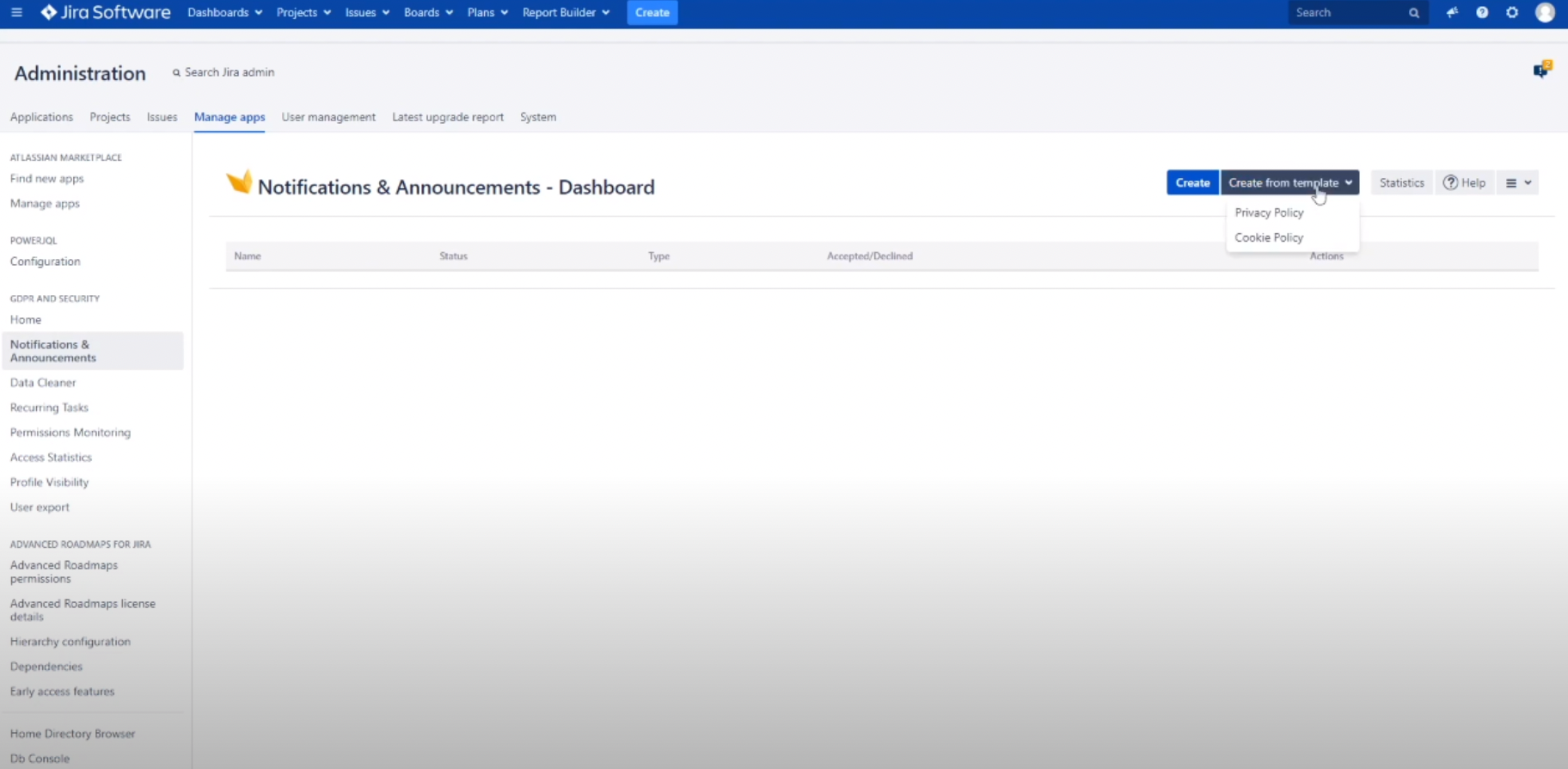Open Manage apps sidebar link

click(x=45, y=204)
